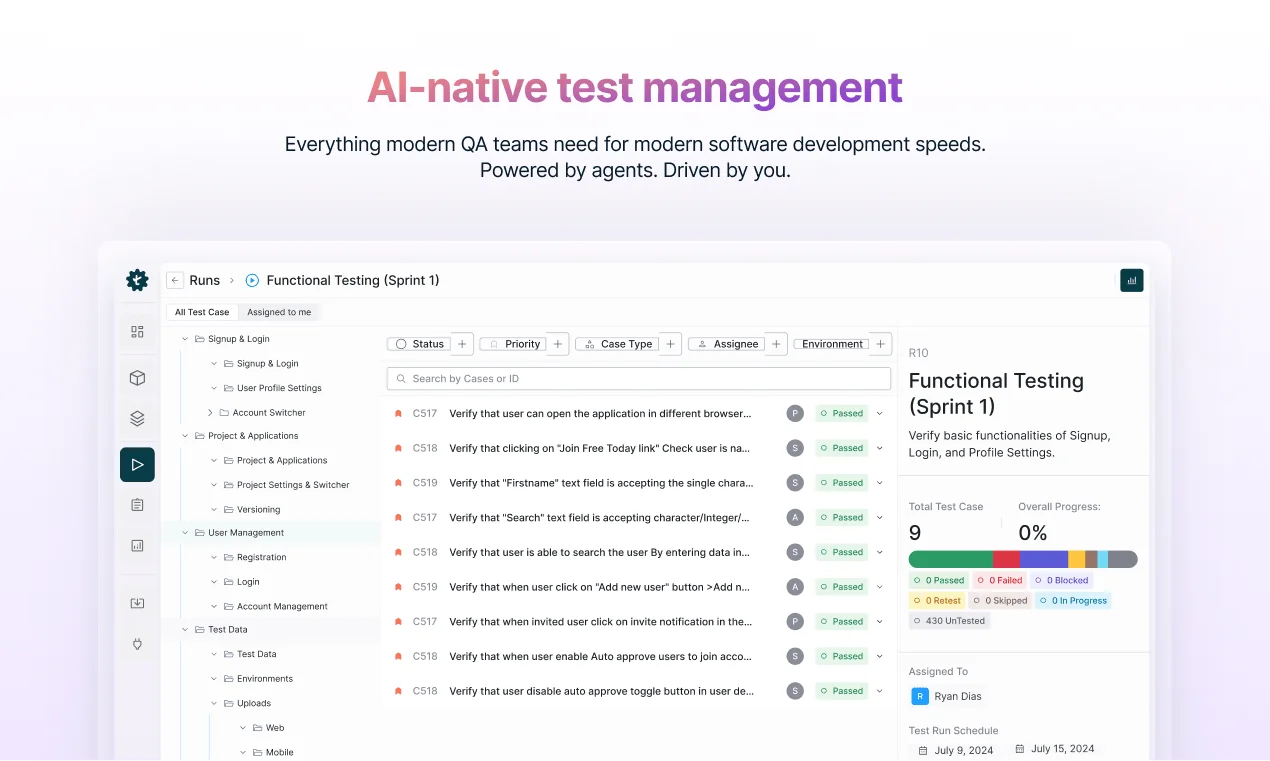Click avatar A on 'Add new user' row
Screen dimensions: 1270x761
795,587
